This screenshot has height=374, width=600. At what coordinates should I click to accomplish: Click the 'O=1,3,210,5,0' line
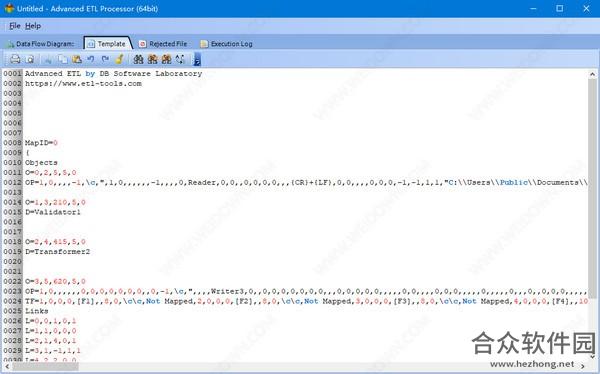(x=55, y=202)
